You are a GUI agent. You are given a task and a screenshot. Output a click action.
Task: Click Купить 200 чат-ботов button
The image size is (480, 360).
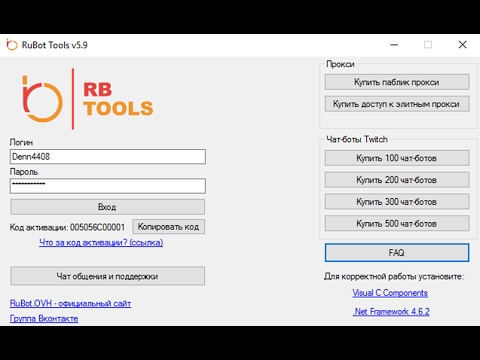click(x=397, y=180)
